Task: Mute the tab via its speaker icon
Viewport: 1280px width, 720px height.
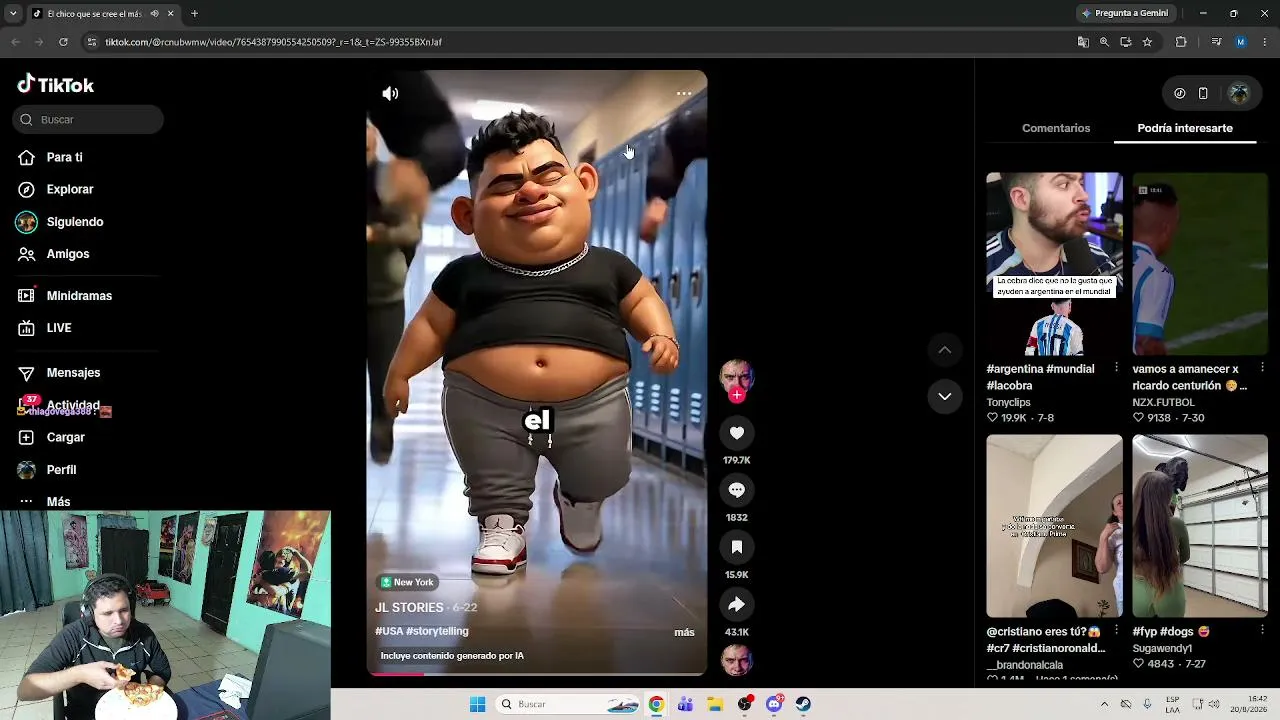Action: [x=154, y=14]
